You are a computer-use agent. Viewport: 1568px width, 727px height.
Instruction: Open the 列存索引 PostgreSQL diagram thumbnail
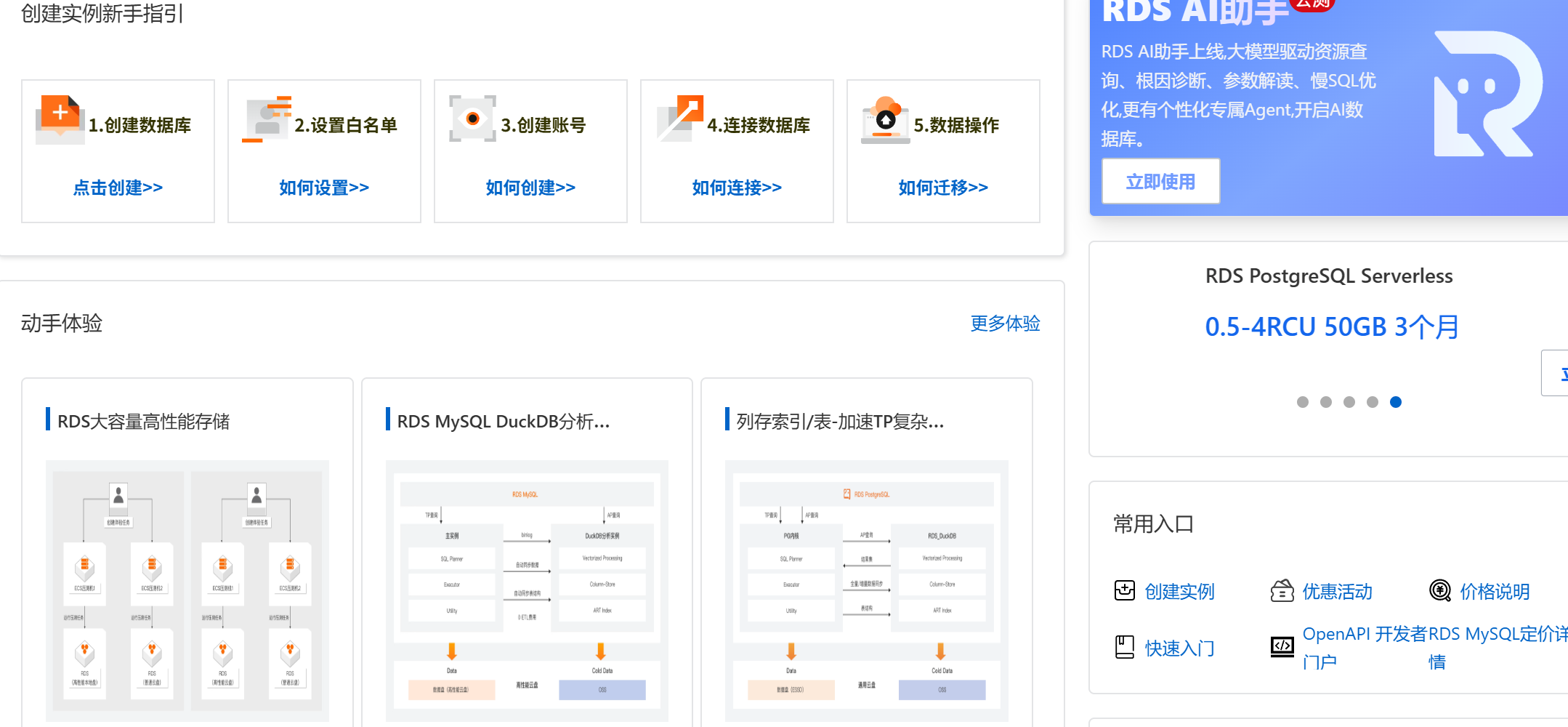pyautogui.click(x=866, y=590)
